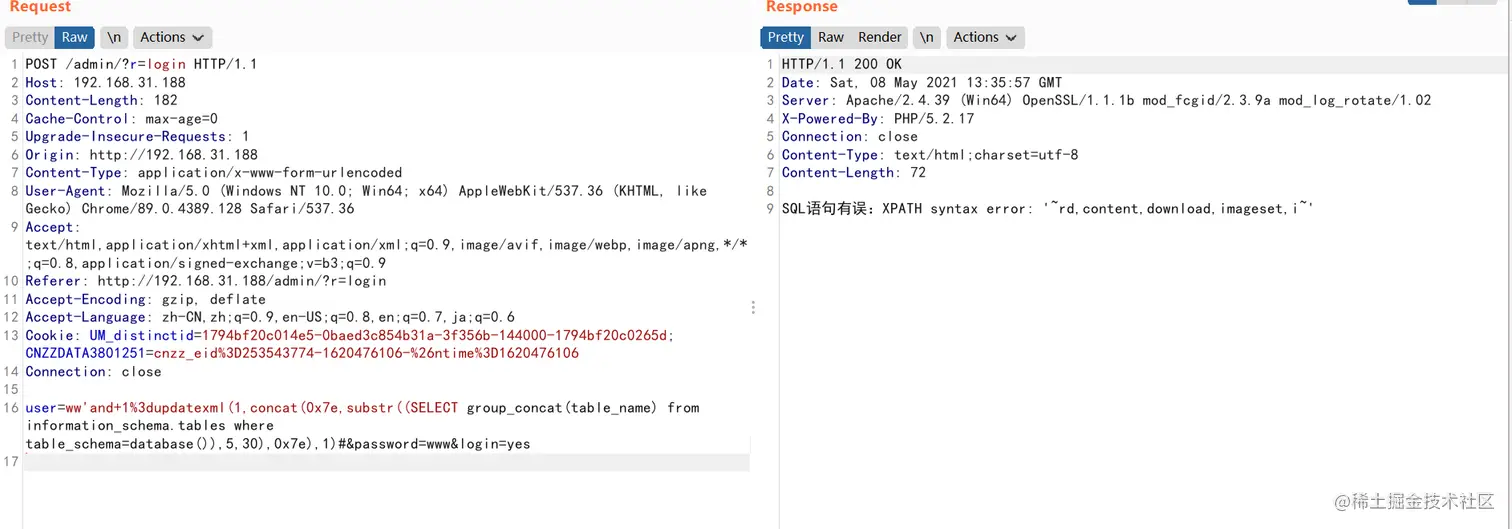Click the "Server: Apache/2.4.39" response header

pyautogui.click(x=1106, y=100)
